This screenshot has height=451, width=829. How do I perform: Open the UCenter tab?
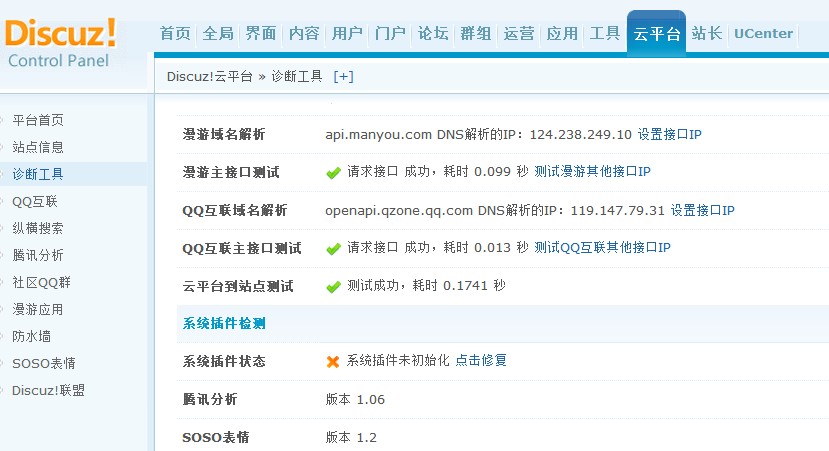coord(763,34)
